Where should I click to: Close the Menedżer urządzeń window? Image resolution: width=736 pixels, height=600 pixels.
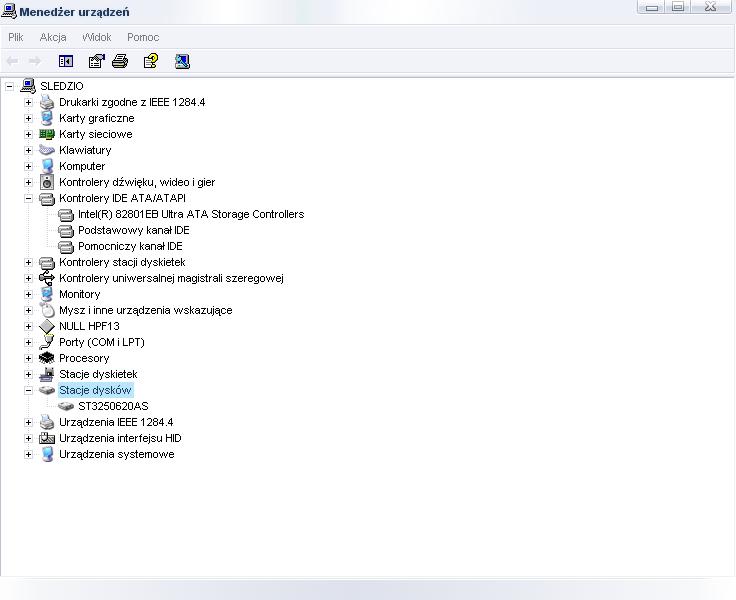tap(710, 7)
